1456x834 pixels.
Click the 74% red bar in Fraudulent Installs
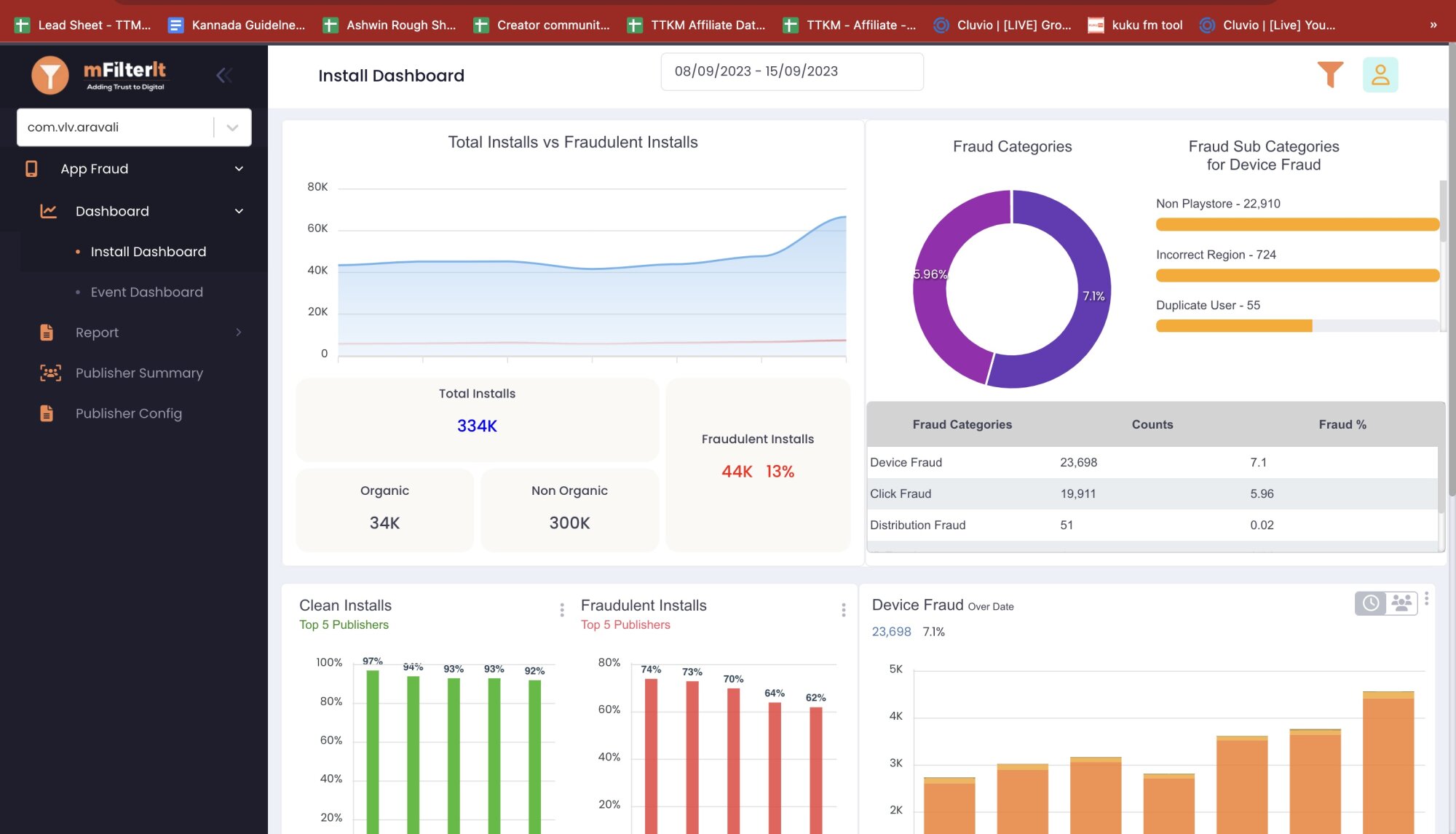pyautogui.click(x=651, y=755)
